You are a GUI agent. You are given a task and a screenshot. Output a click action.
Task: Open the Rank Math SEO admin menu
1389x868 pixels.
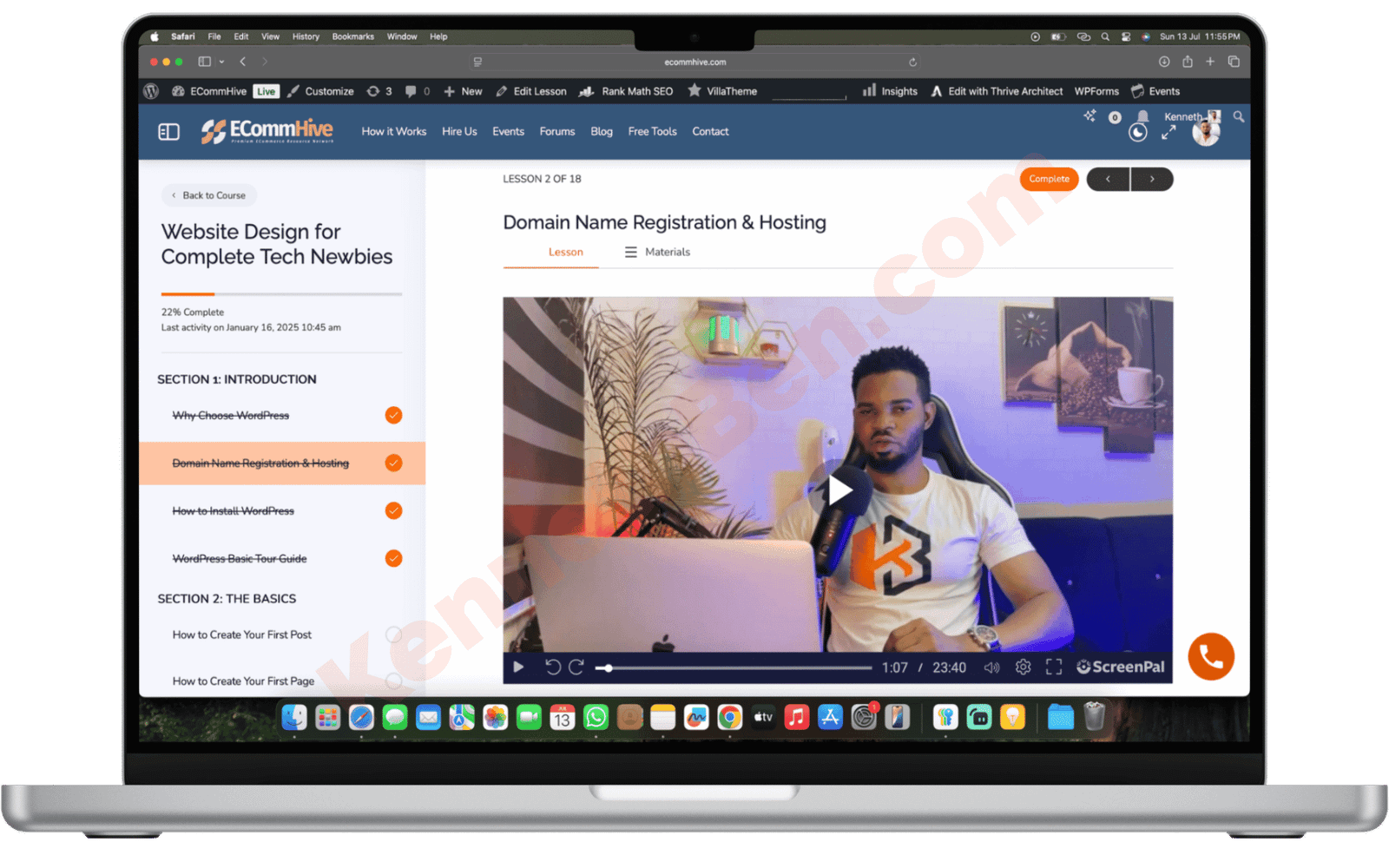point(626,91)
